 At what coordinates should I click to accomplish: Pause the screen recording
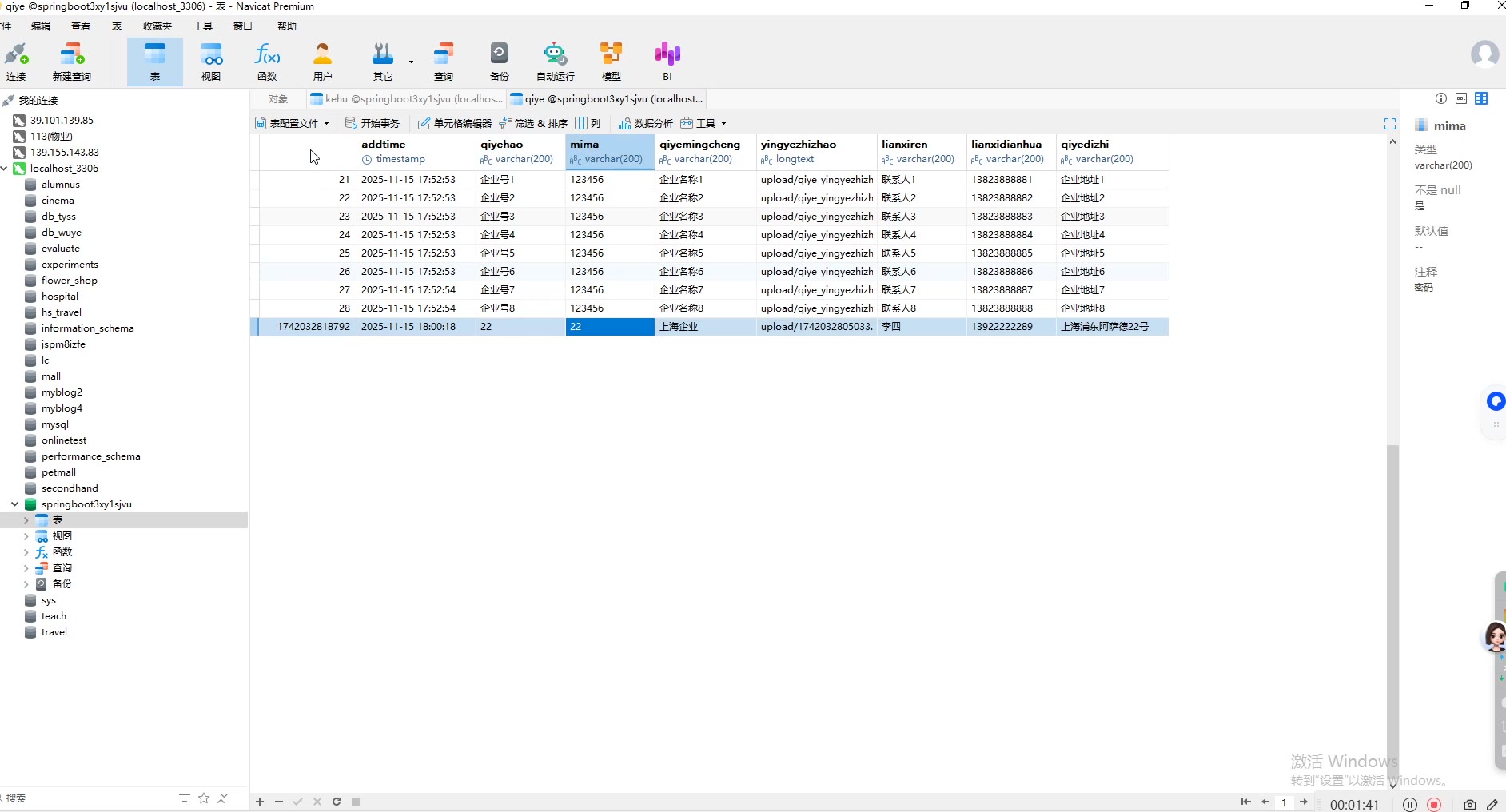[1410, 805]
